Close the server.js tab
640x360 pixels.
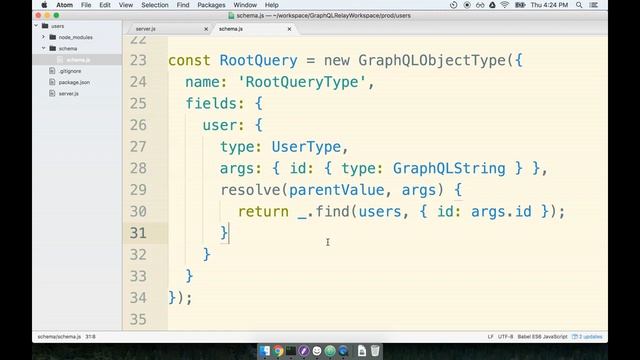(x=206, y=29)
